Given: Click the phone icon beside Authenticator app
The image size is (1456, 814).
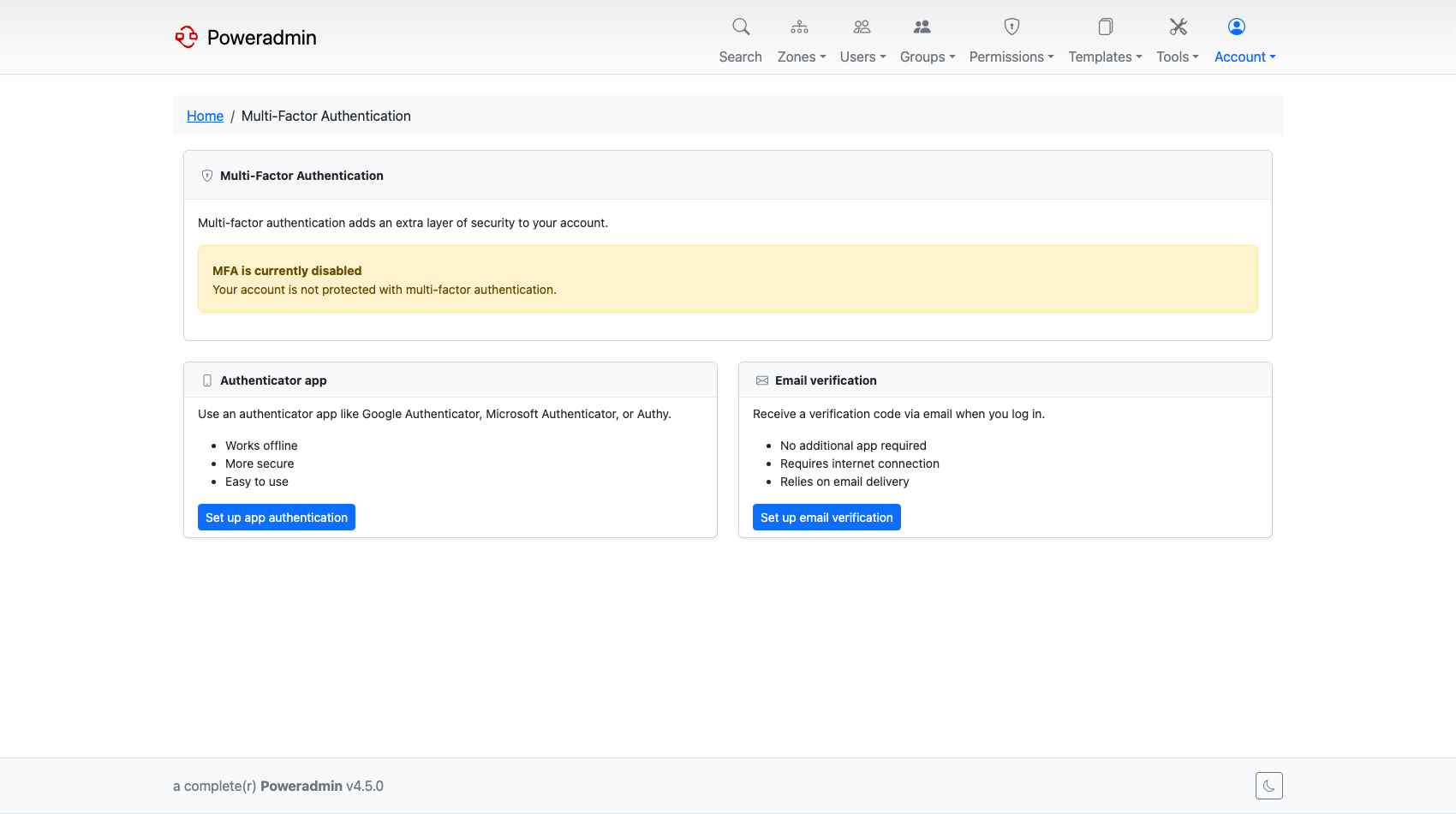Looking at the screenshot, I should click(207, 380).
